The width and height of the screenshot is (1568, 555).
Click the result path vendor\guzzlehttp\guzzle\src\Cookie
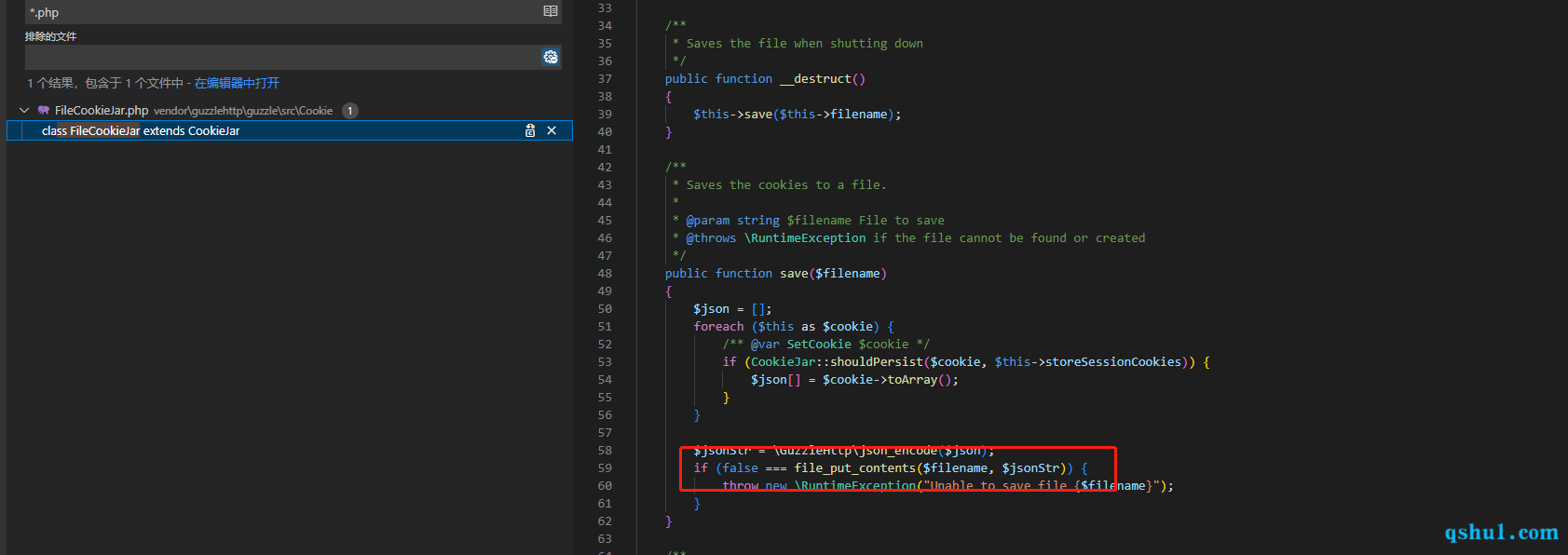(x=243, y=111)
